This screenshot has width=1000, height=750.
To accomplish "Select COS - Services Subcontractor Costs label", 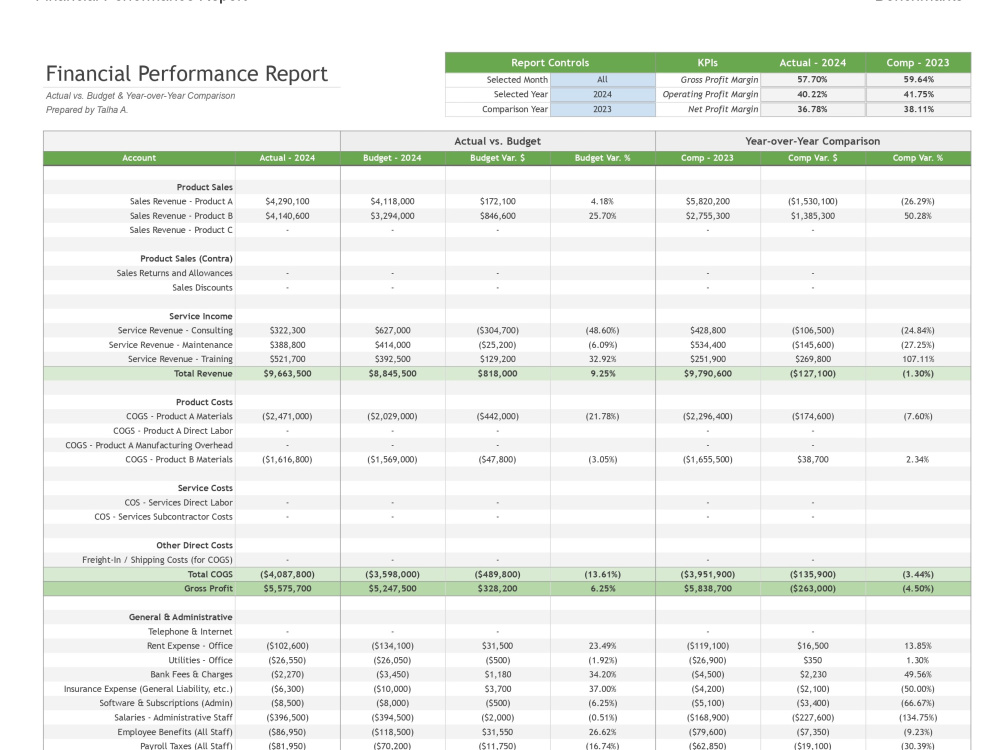I will point(163,517).
